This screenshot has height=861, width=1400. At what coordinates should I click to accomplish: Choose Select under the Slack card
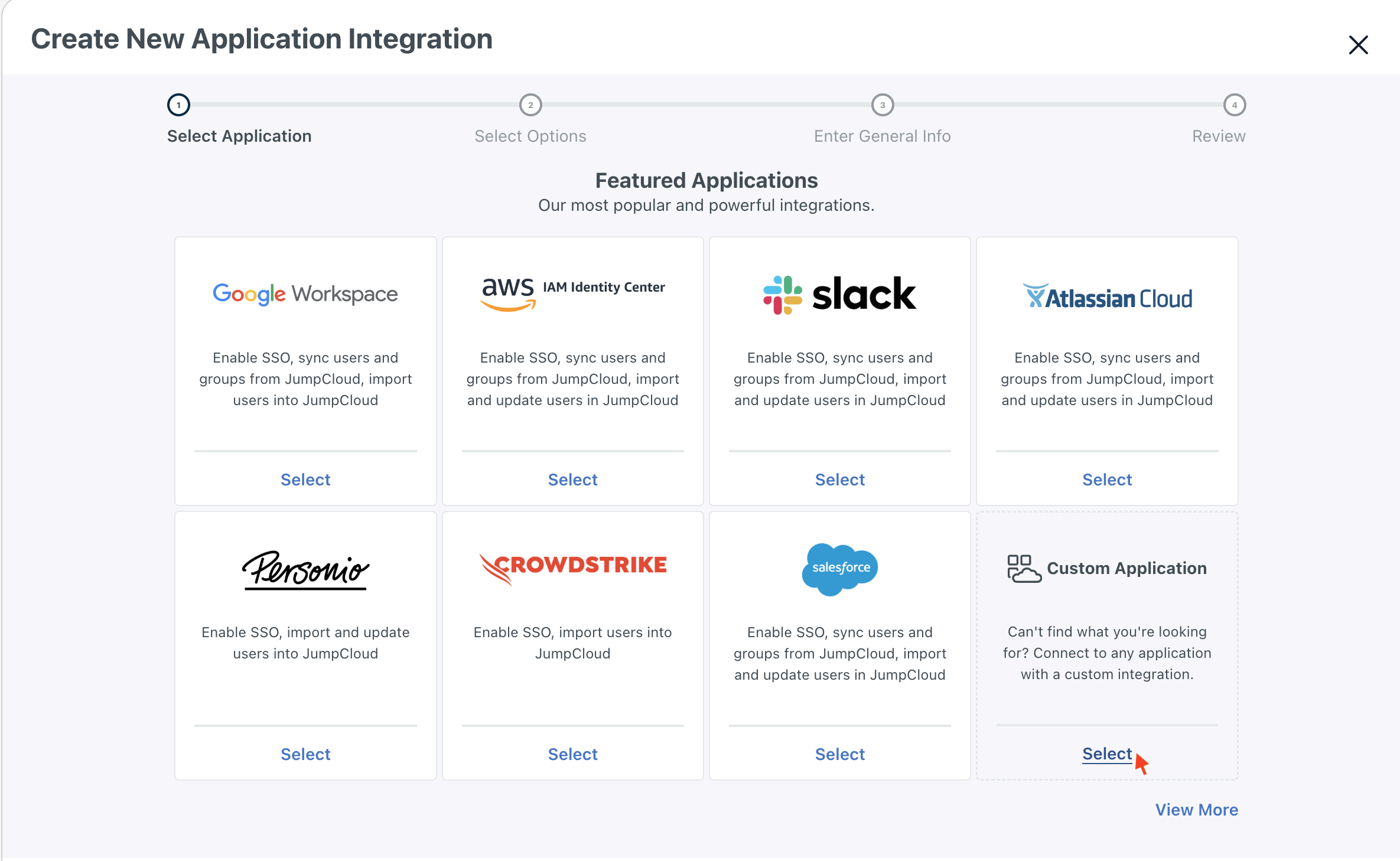click(839, 480)
